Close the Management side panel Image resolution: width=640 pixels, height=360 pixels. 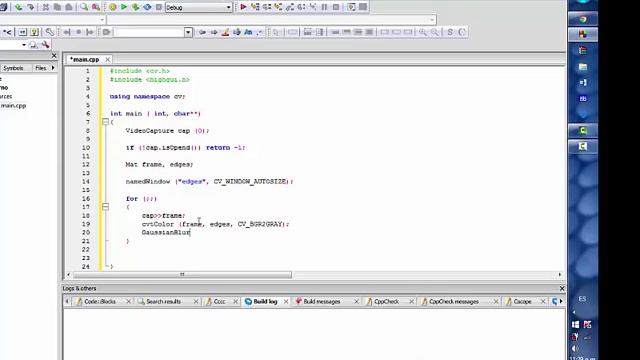coord(54,55)
